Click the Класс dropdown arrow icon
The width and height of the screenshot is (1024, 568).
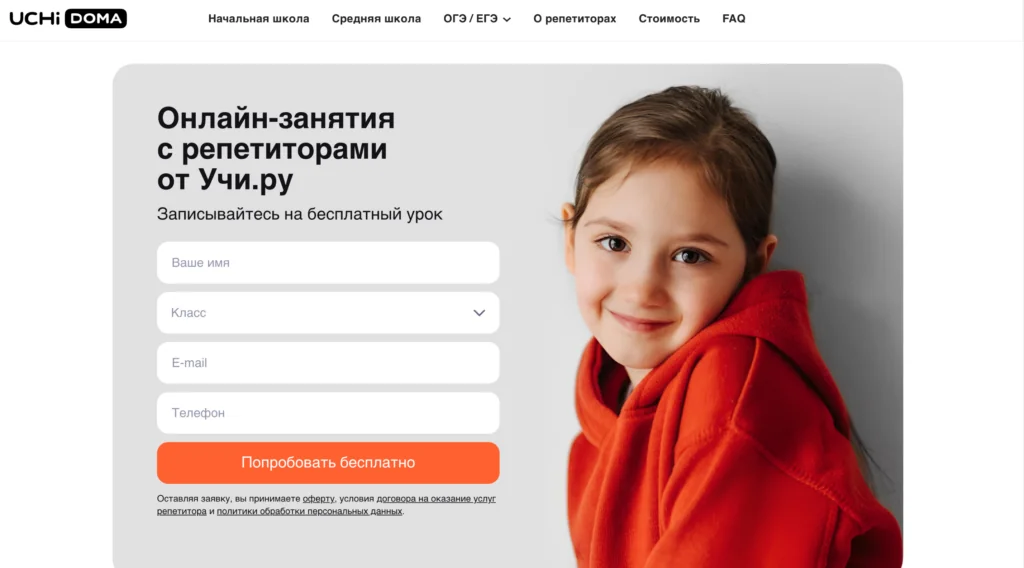[479, 313]
